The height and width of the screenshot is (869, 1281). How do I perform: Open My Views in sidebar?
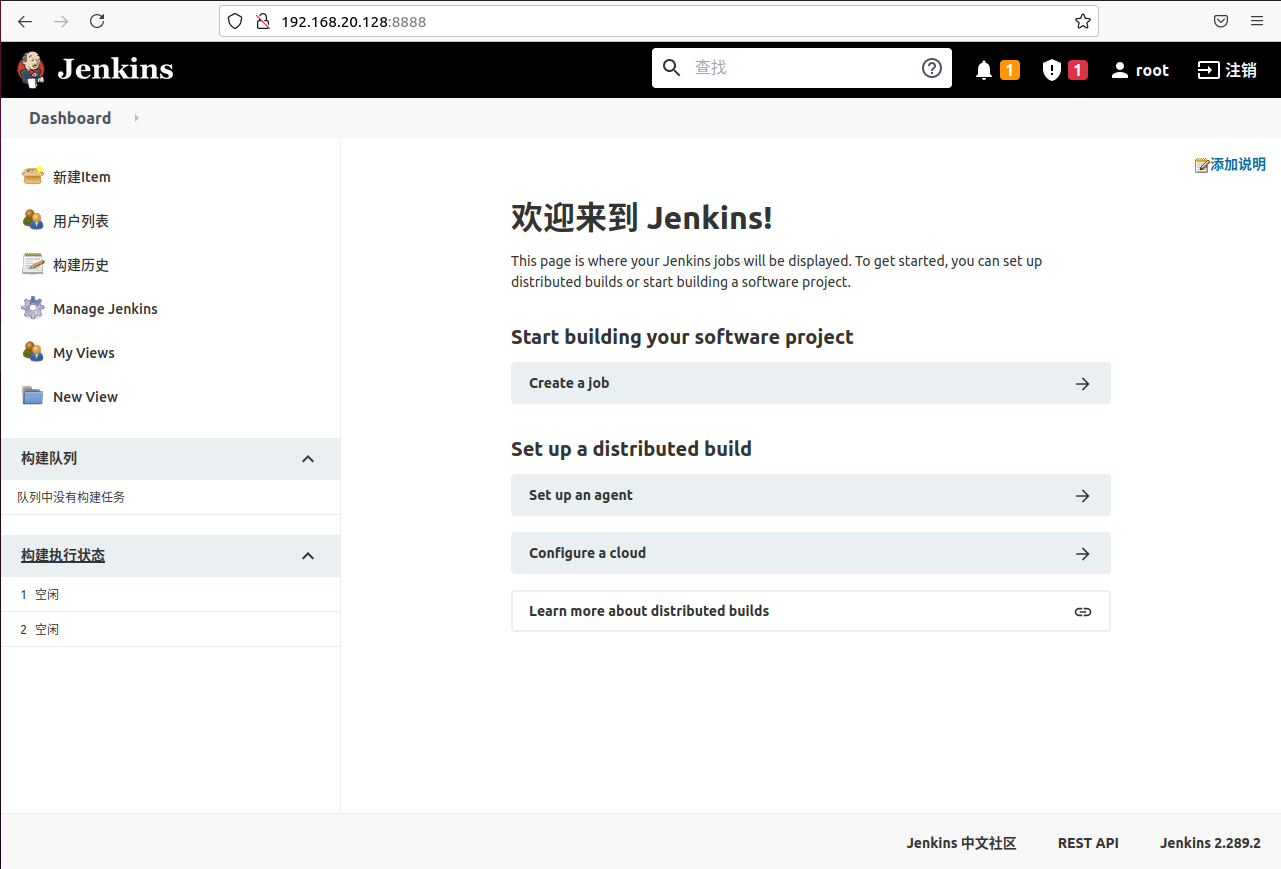click(84, 353)
